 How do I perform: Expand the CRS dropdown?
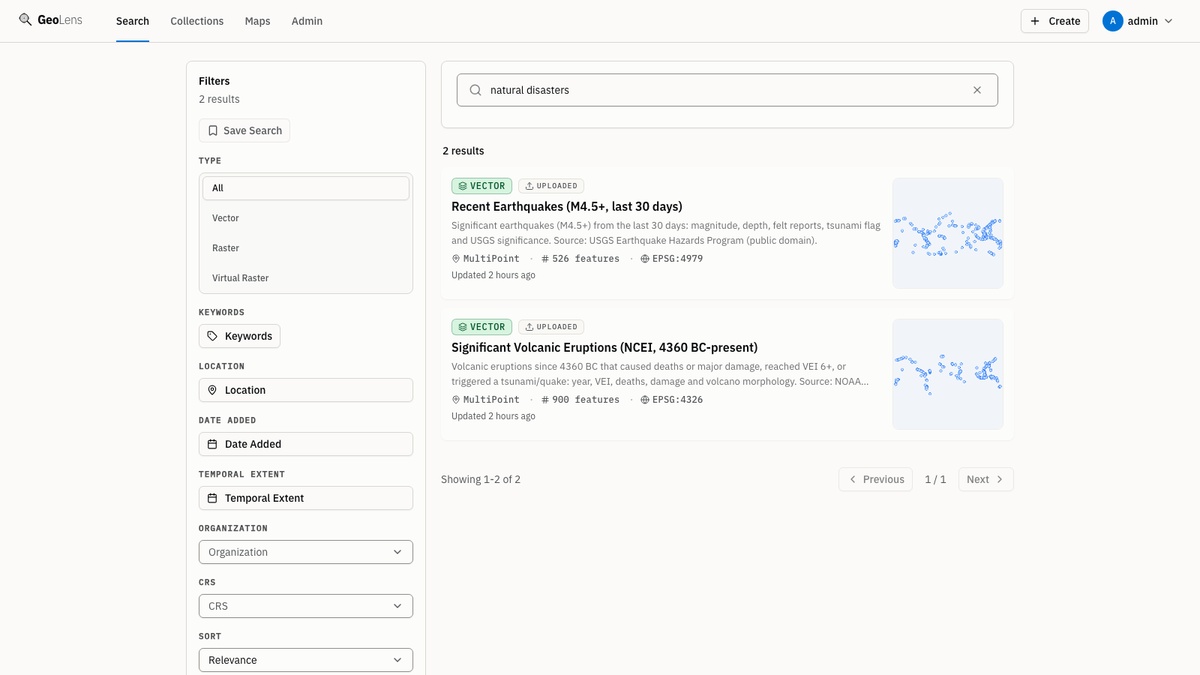(306, 606)
